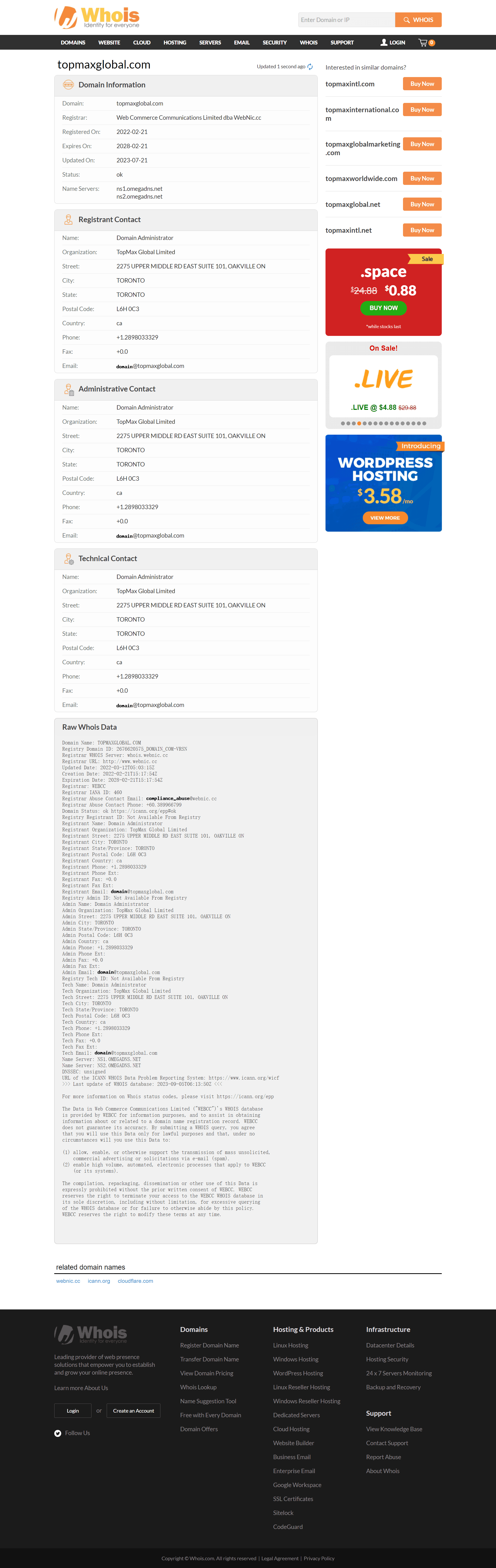Buy Now for topmaxintl.com
This screenshot has height=1568, width=496.
tap(422, 84)
